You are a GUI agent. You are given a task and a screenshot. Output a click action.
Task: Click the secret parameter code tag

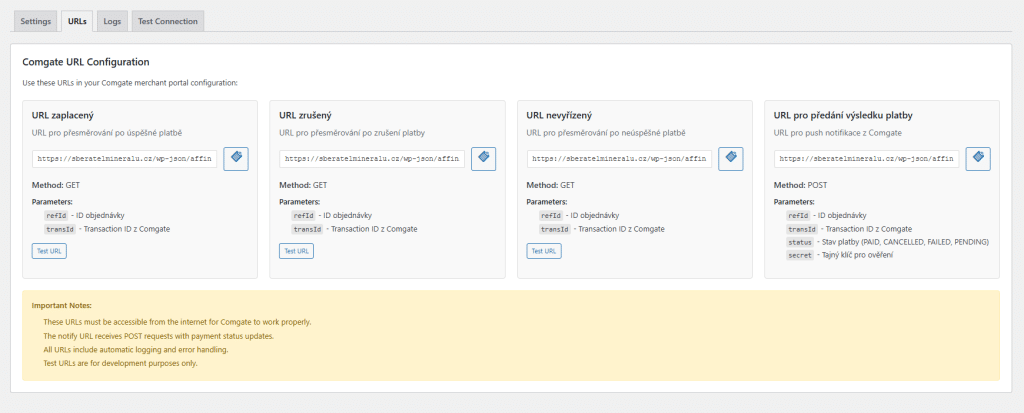(x=801, y=256)
